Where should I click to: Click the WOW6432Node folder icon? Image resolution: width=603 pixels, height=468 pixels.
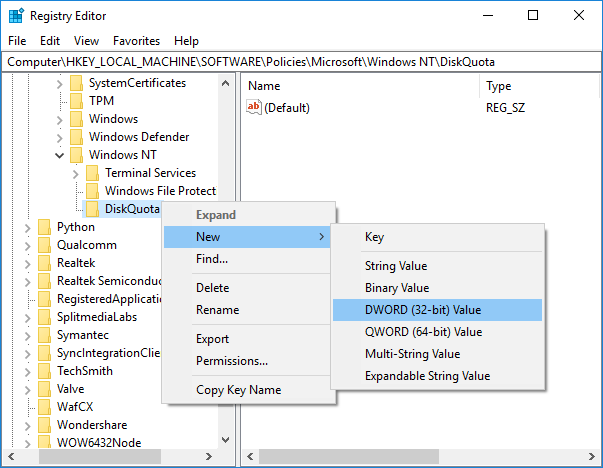tap(44, 443)
